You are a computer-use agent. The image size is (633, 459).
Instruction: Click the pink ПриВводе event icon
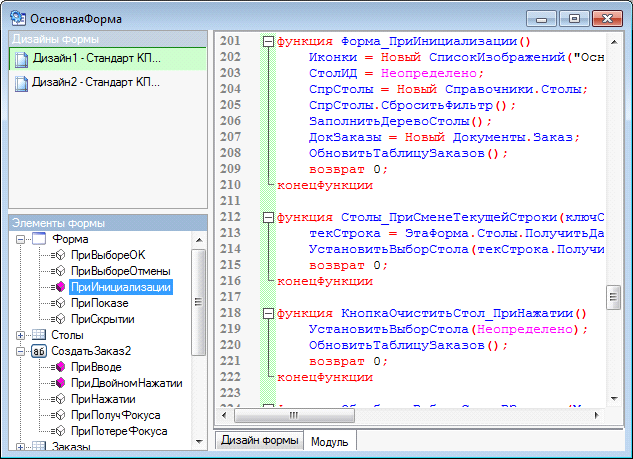(x=60, y=367)
